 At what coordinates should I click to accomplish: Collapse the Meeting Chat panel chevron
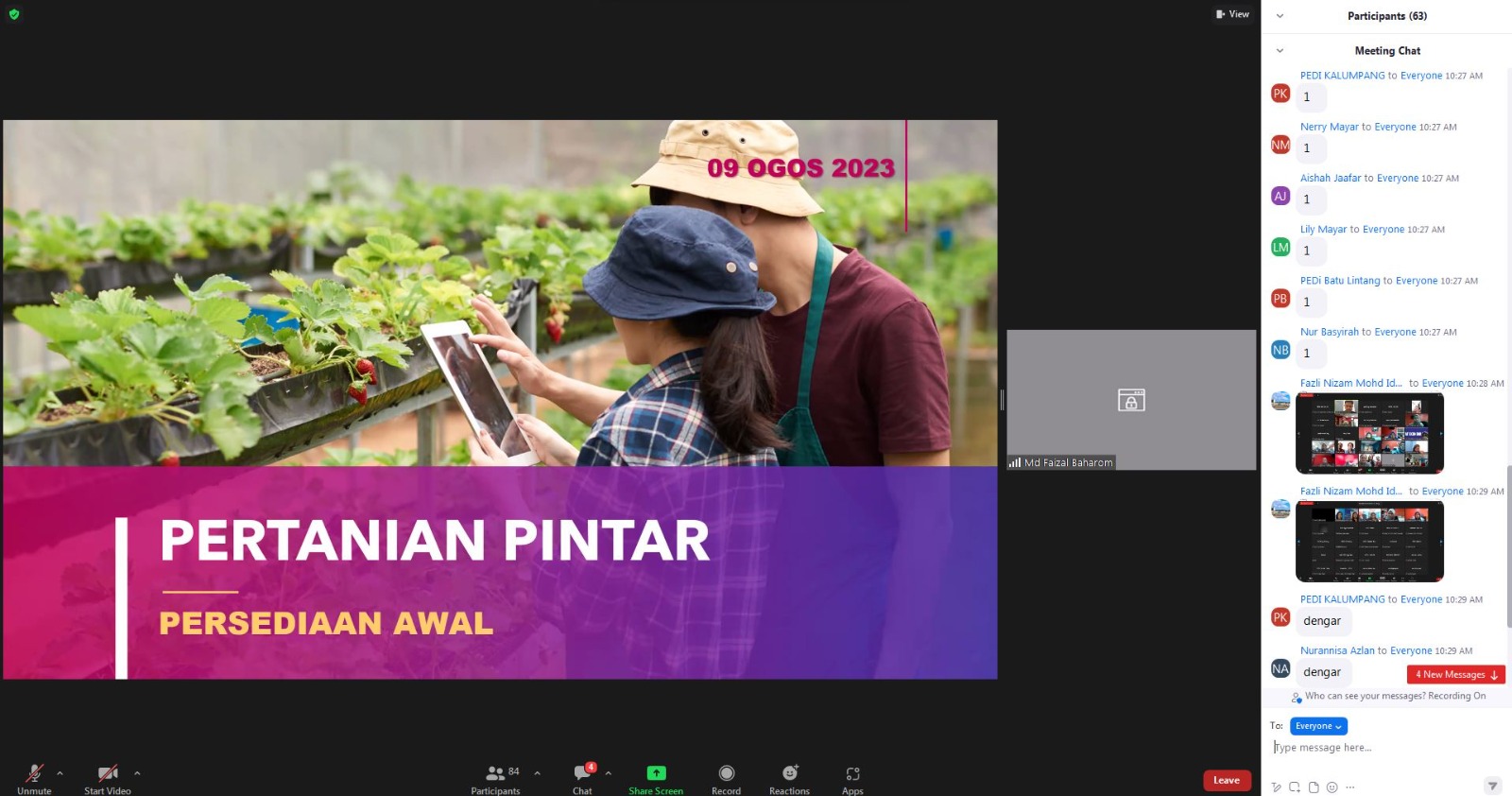pos(1280,51)
